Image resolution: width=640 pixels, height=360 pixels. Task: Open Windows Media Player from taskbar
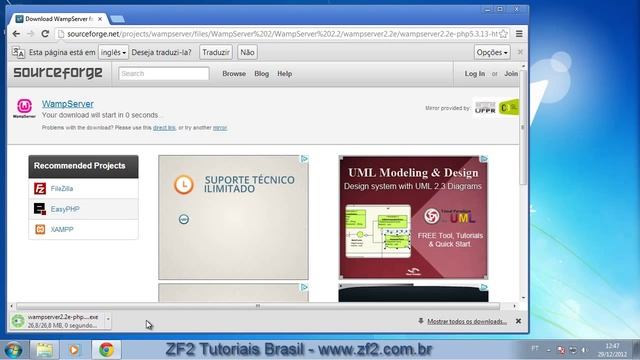74,350
